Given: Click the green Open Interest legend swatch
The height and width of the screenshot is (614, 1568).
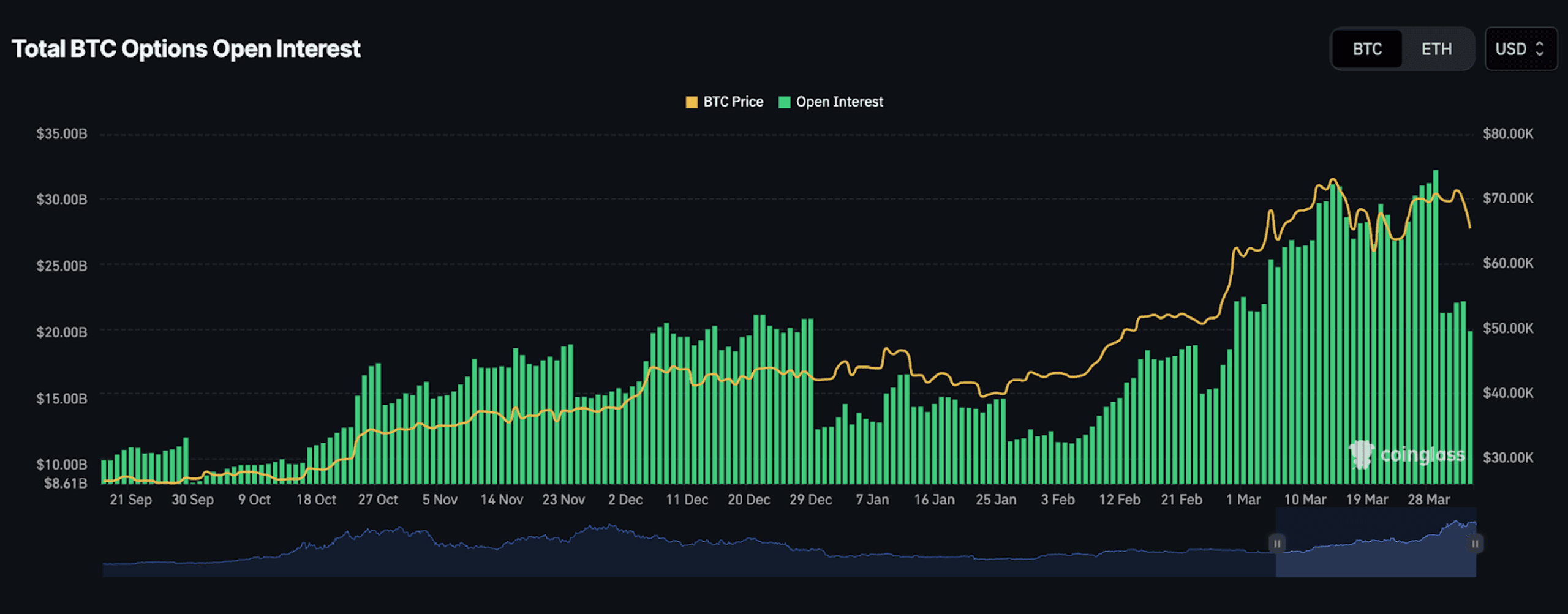Looking at the screenshot, I should click(784, 102).
